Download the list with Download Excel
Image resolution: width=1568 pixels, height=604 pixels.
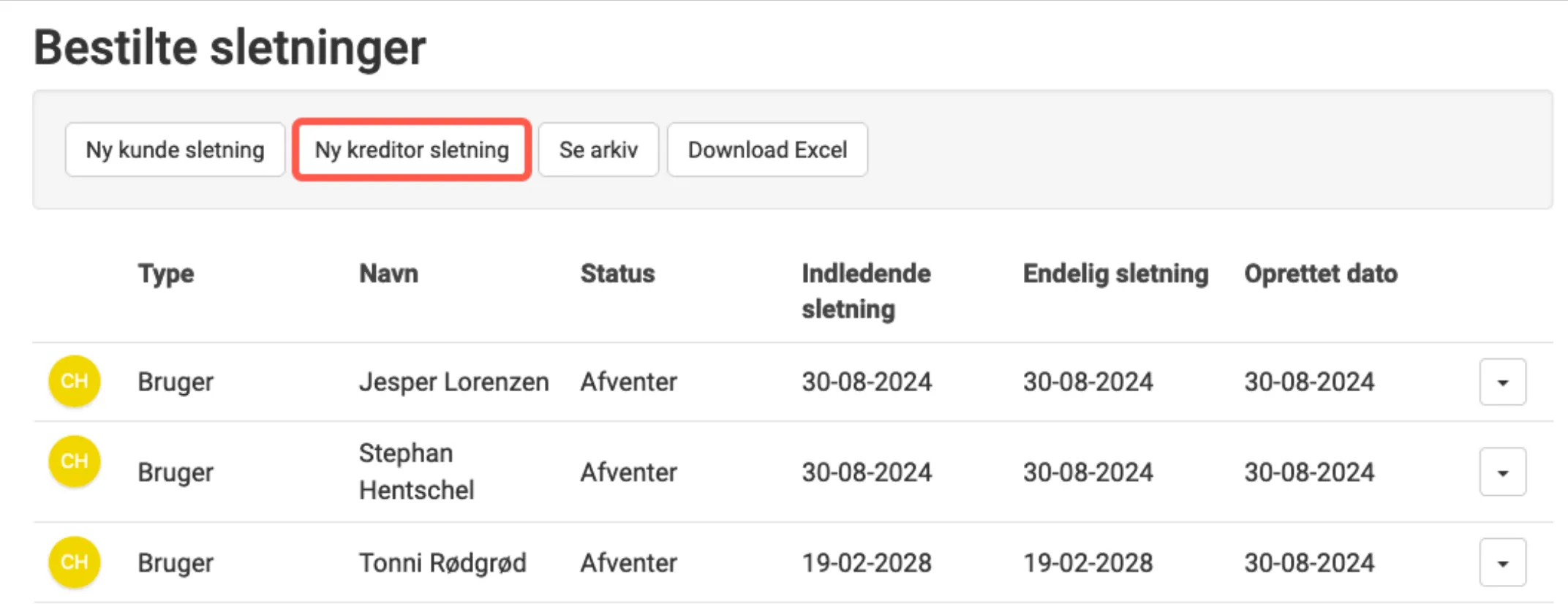(x=767, y=150)
